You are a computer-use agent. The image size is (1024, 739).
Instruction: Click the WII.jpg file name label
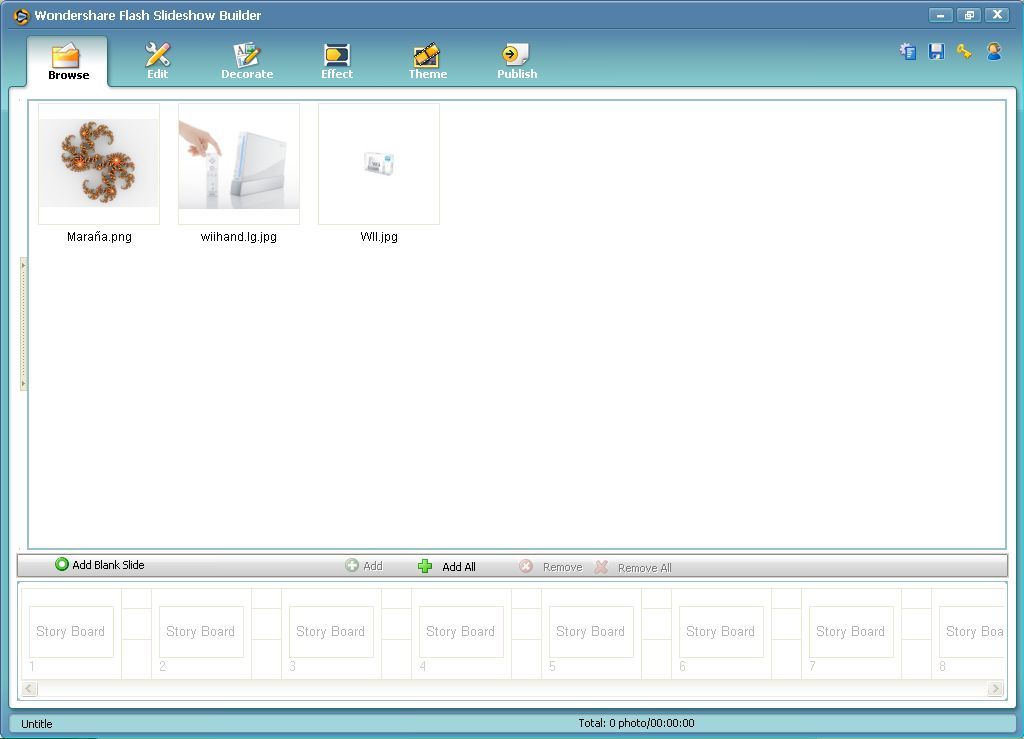(379, 237)
